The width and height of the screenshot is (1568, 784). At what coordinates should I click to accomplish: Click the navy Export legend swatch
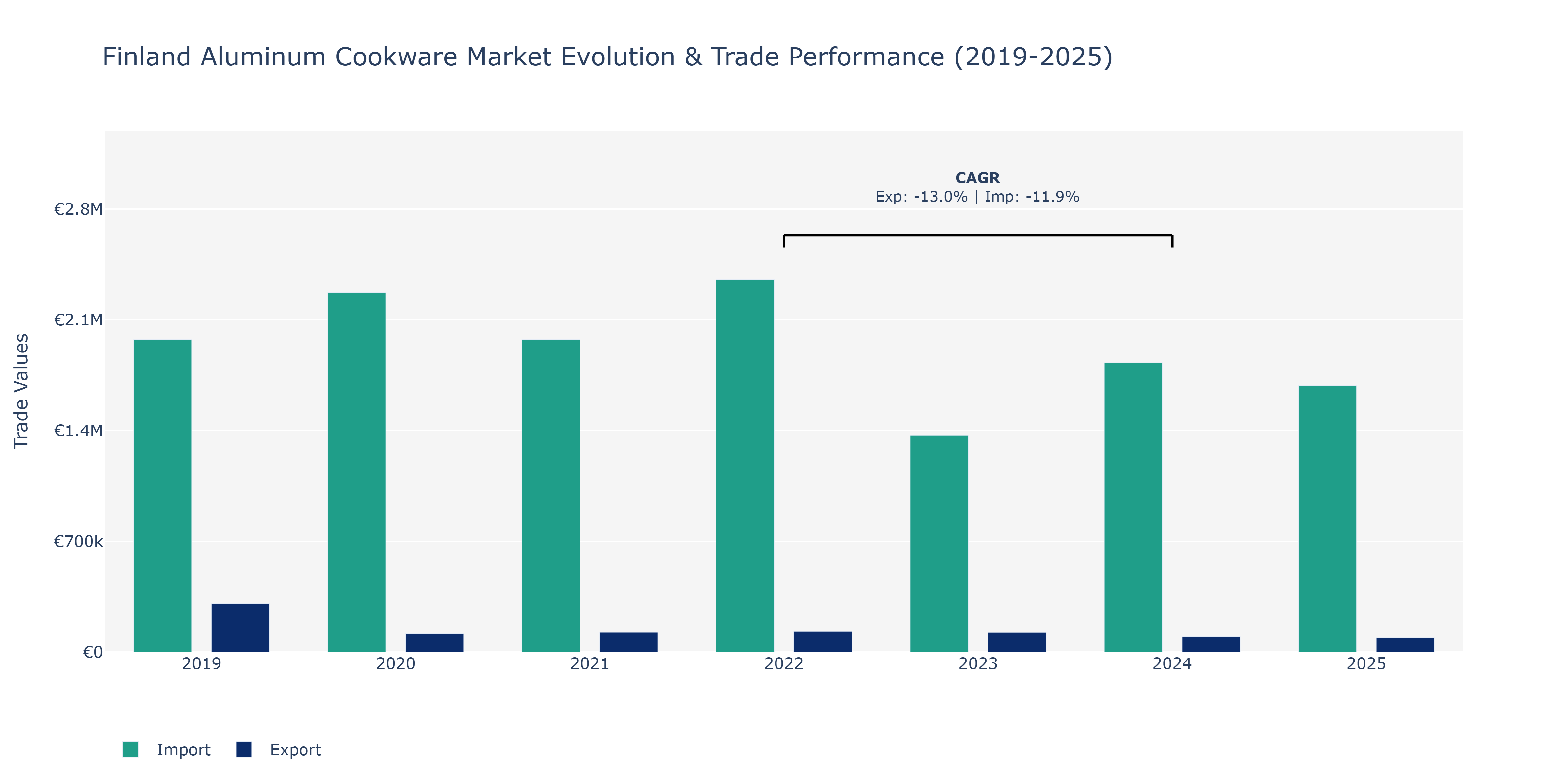pyautogui.click(x=243, y=749)
